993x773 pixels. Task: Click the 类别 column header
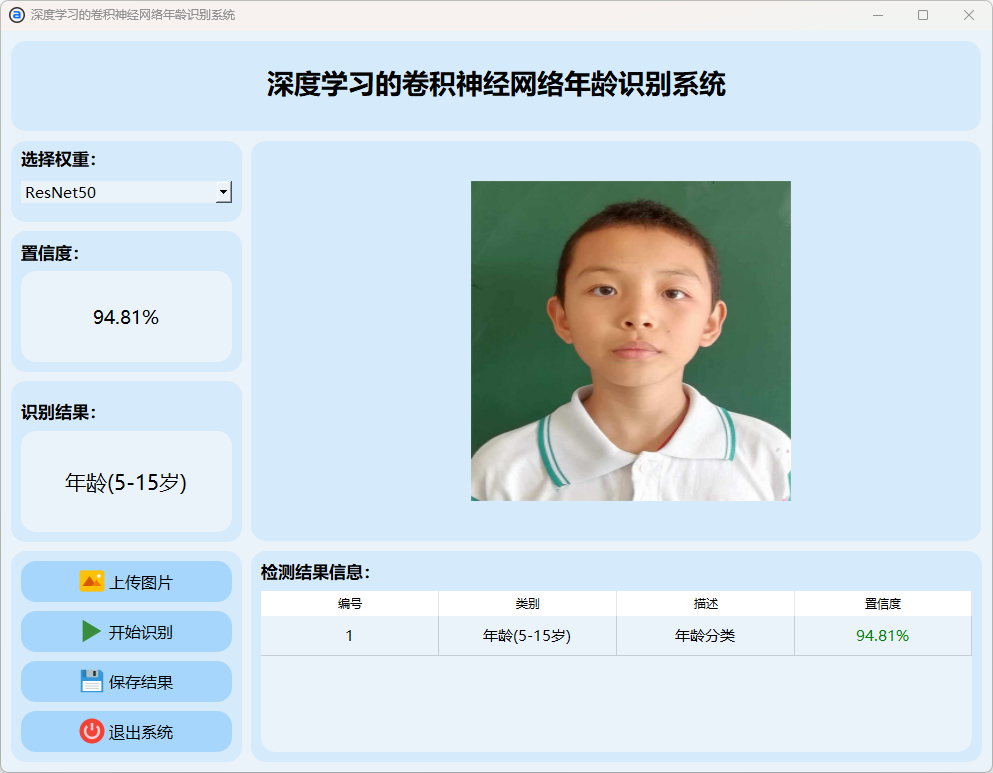(527, 604)
